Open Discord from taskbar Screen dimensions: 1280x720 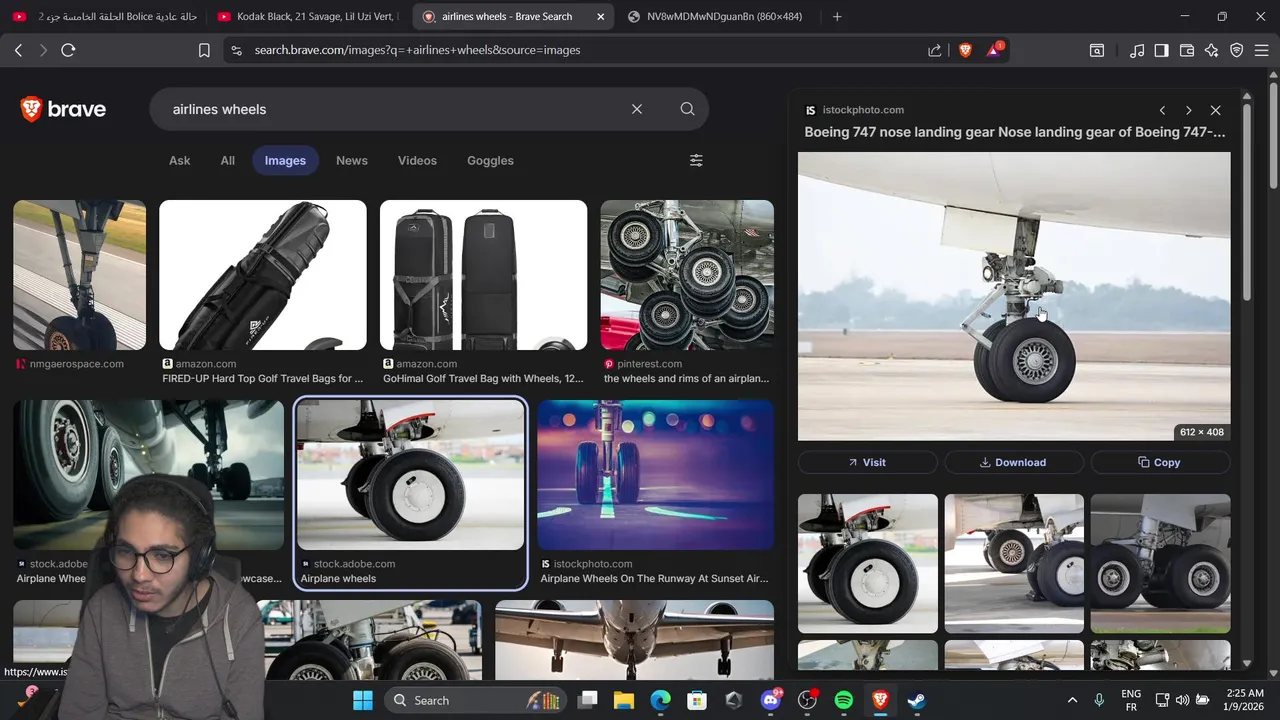771,700
